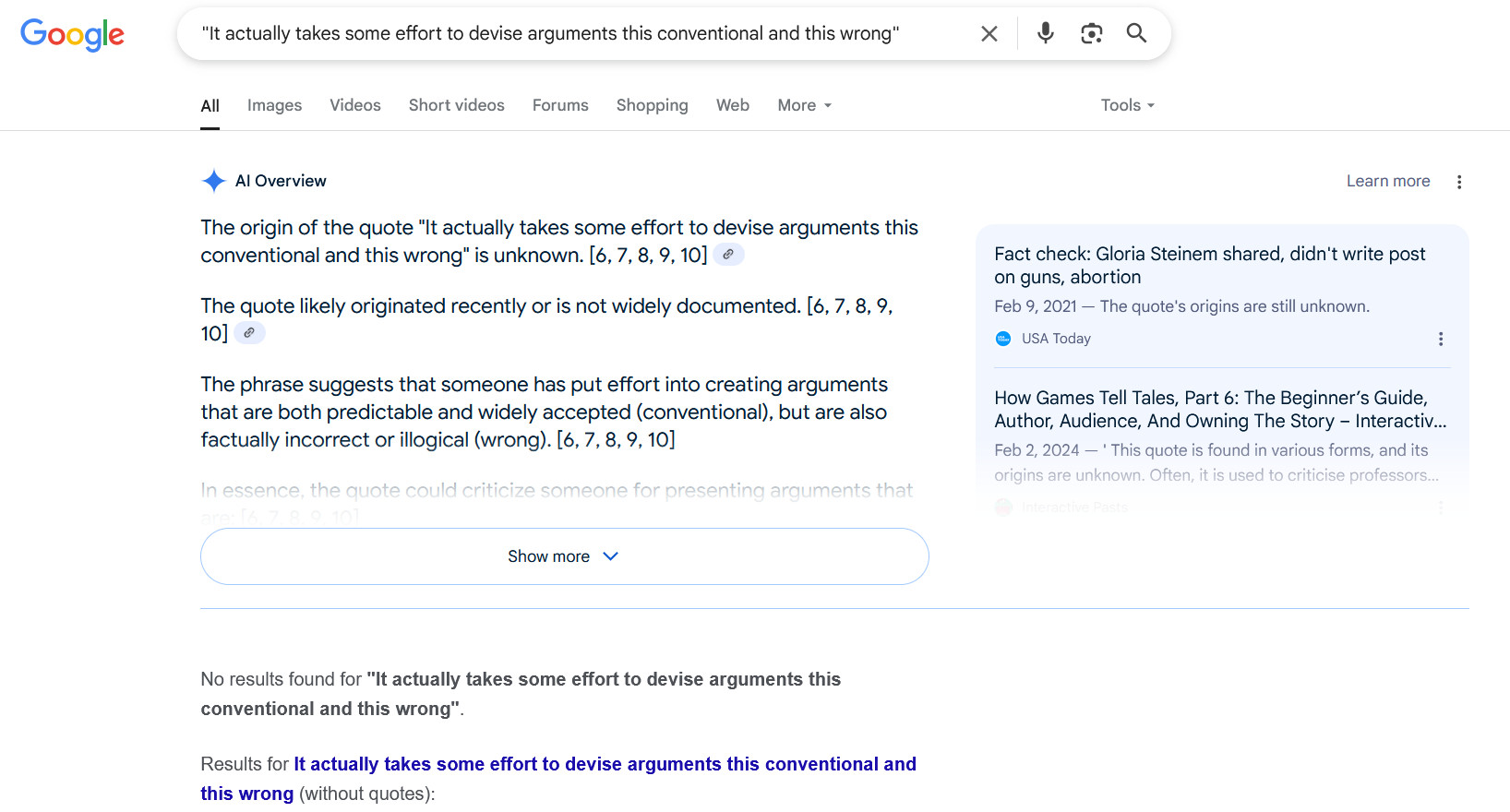Open Gloria Steinem fact check article

pyautogui.click(x=1209, y=266)
